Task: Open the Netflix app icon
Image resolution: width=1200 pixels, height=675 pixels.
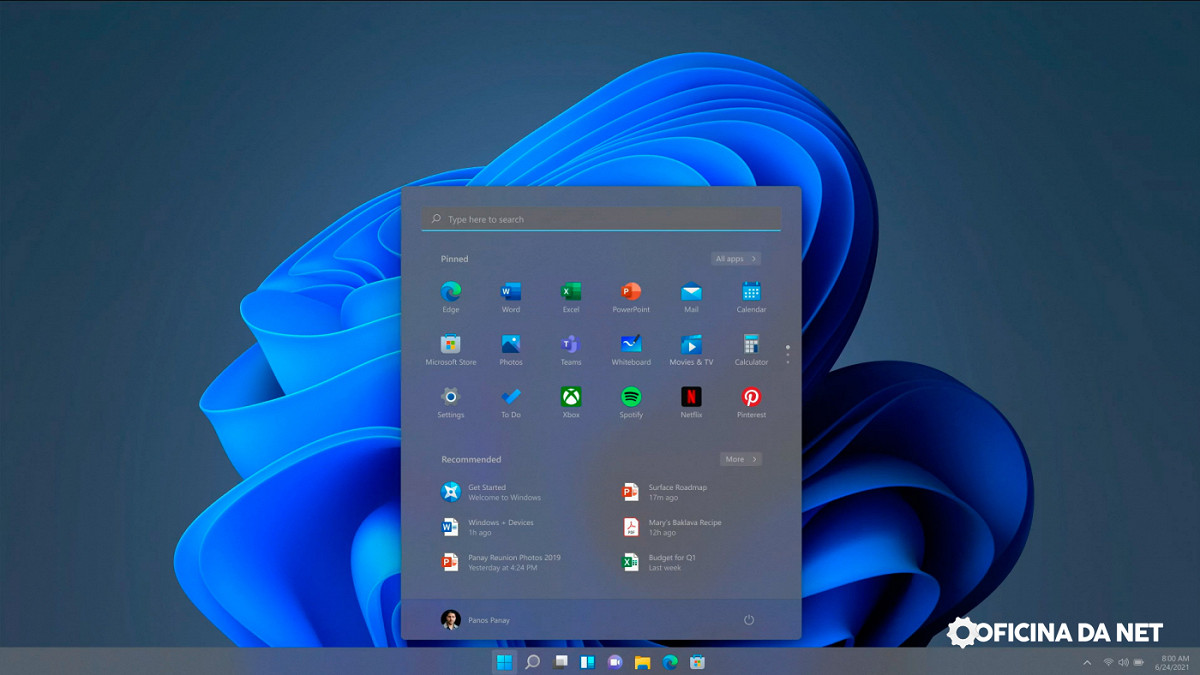Action: [691, 397]
